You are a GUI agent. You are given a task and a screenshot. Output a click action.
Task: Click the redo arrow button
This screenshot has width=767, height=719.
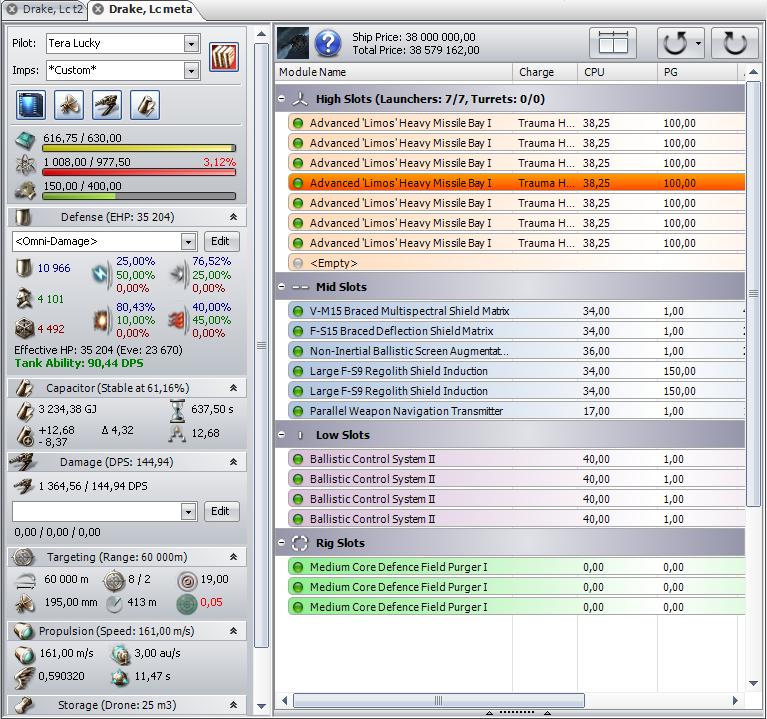click(x=735, y=43)
